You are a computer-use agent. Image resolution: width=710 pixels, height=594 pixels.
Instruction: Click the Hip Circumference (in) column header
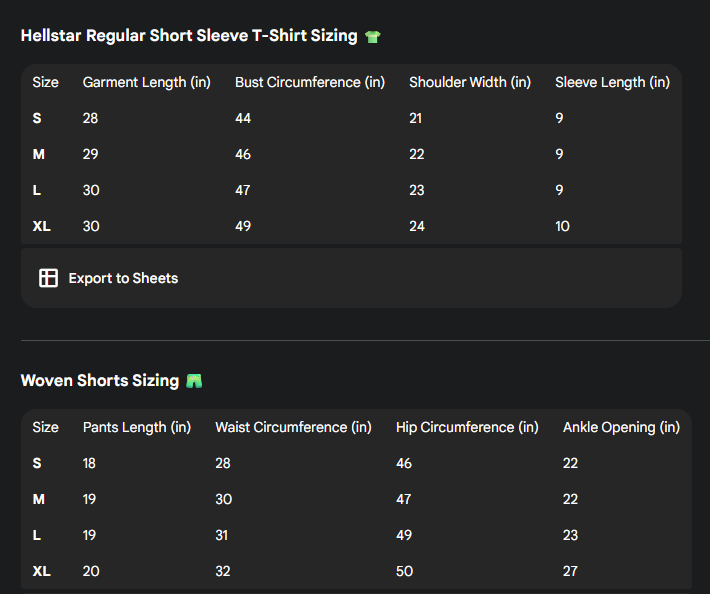pos(467,427)
